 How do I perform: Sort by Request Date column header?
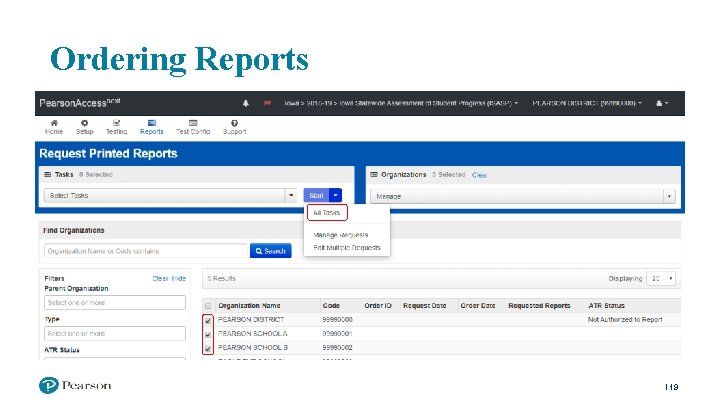(x=424, y=306)
